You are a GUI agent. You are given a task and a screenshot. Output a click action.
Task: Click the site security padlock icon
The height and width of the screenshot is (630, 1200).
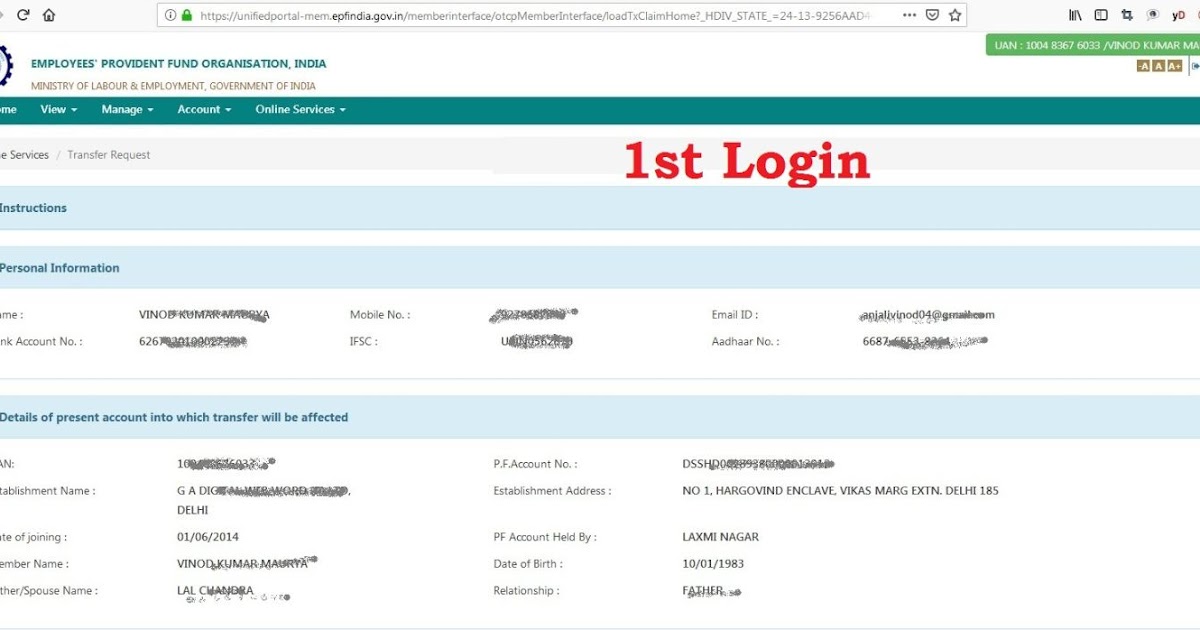(x=188, y=15)
